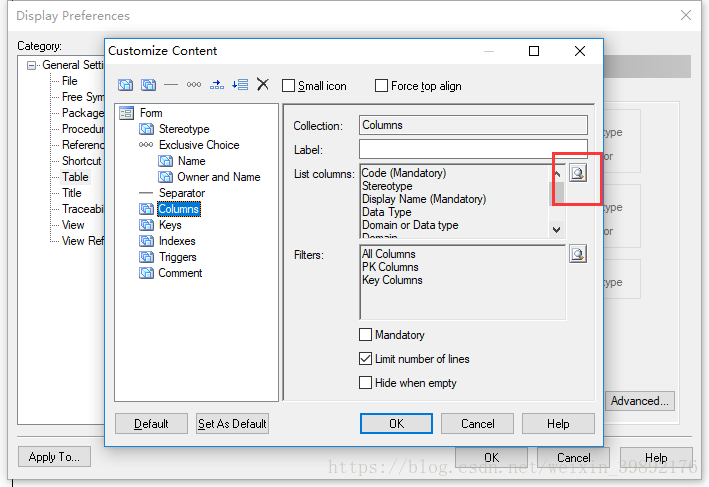Screen dimensions: 709x487
Task: Select Table in Category tree
Action: [x=75, y=177]
